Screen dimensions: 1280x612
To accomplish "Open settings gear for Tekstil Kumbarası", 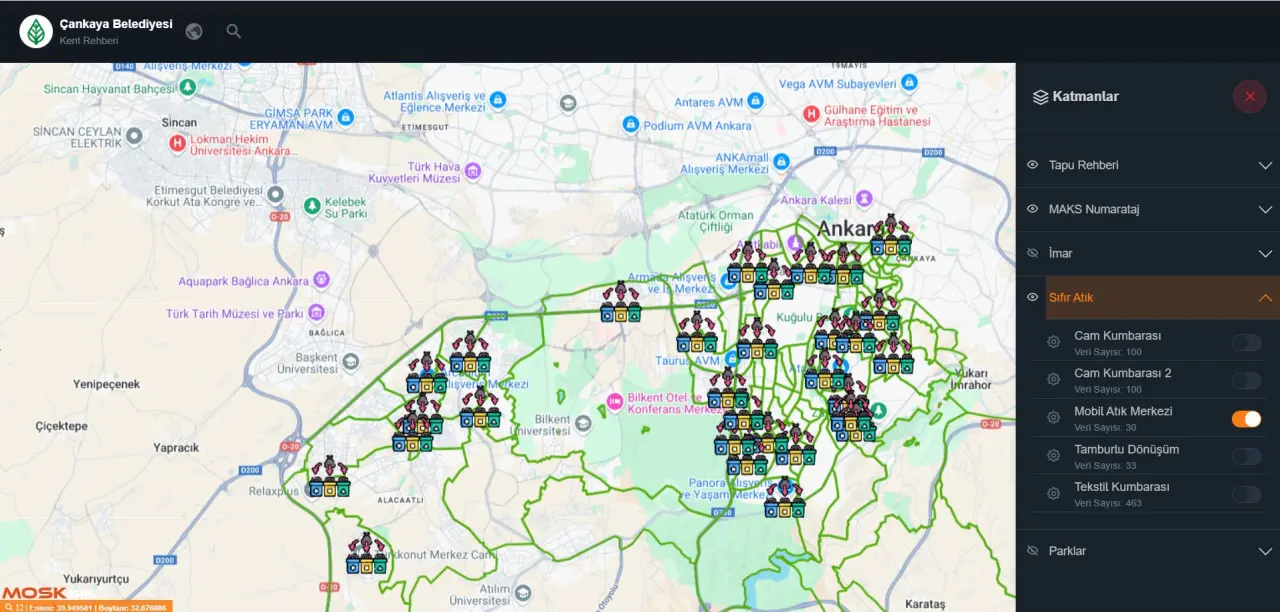I will pyautogui.click(x=1053, y=494).
